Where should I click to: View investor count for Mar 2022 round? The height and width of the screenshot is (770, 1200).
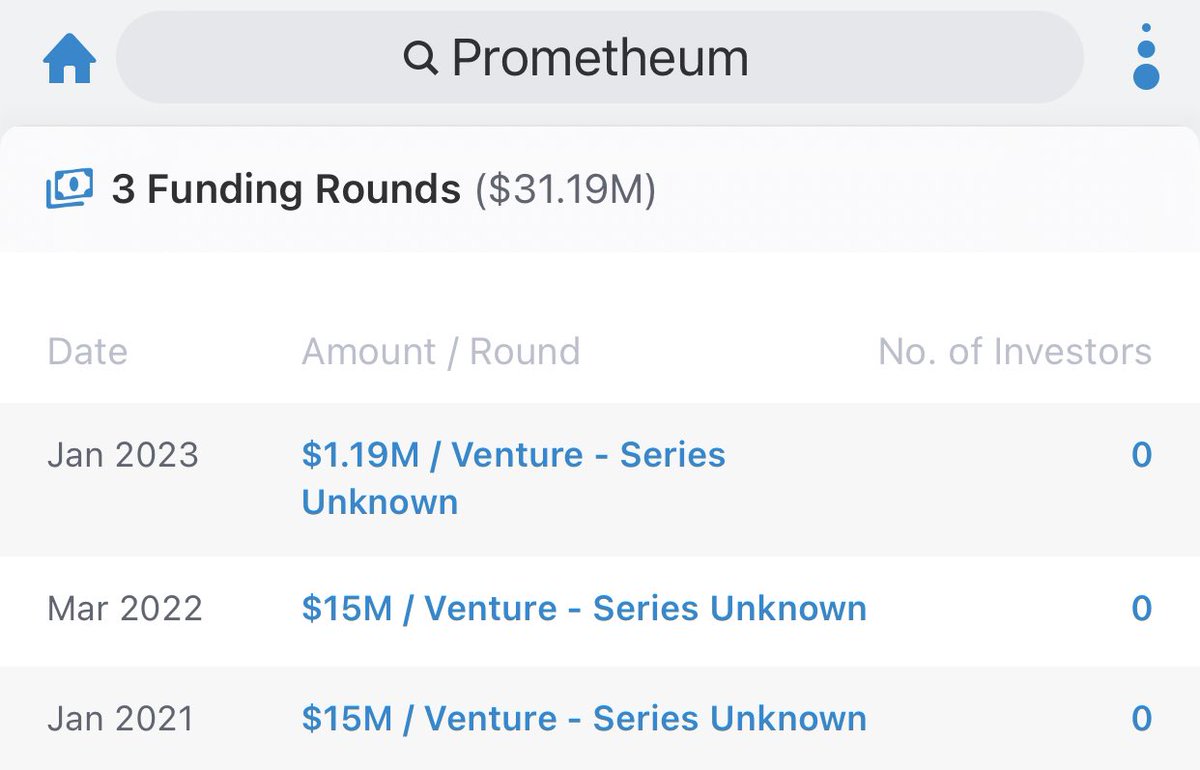pyautogui.click(x=1141, y=609)
